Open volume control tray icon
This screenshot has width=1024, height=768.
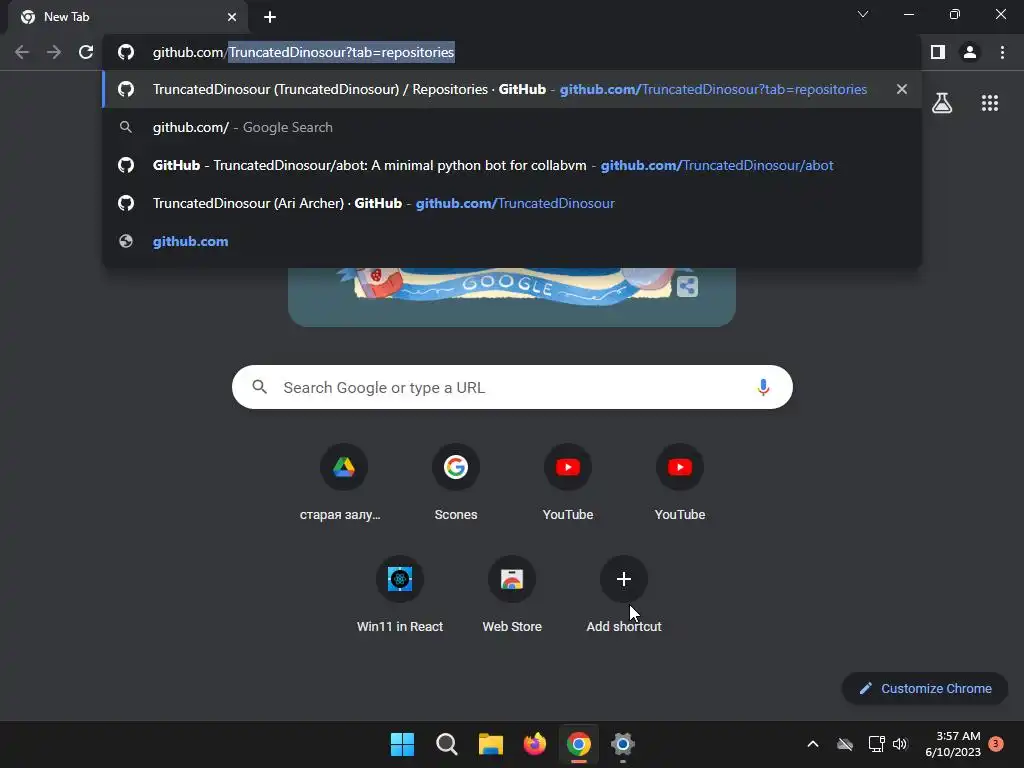tap(900, 744)
